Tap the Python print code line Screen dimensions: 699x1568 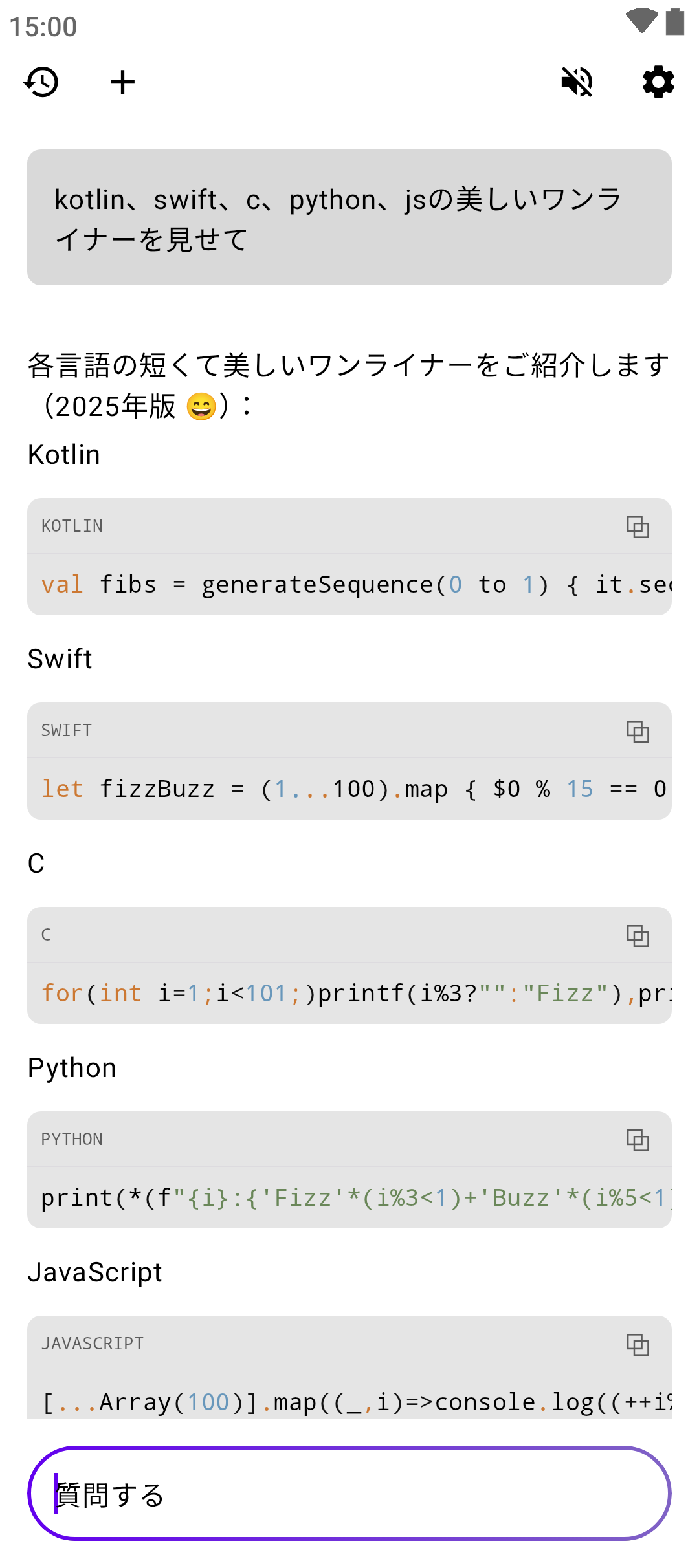point(349,1198)
